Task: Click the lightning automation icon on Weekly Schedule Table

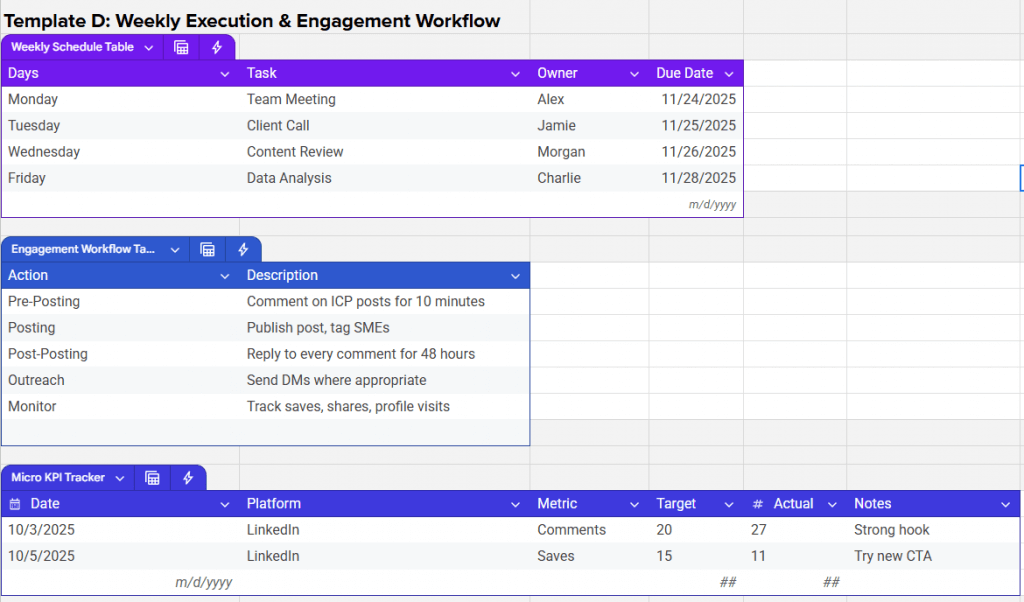Action: coord(216,46)
